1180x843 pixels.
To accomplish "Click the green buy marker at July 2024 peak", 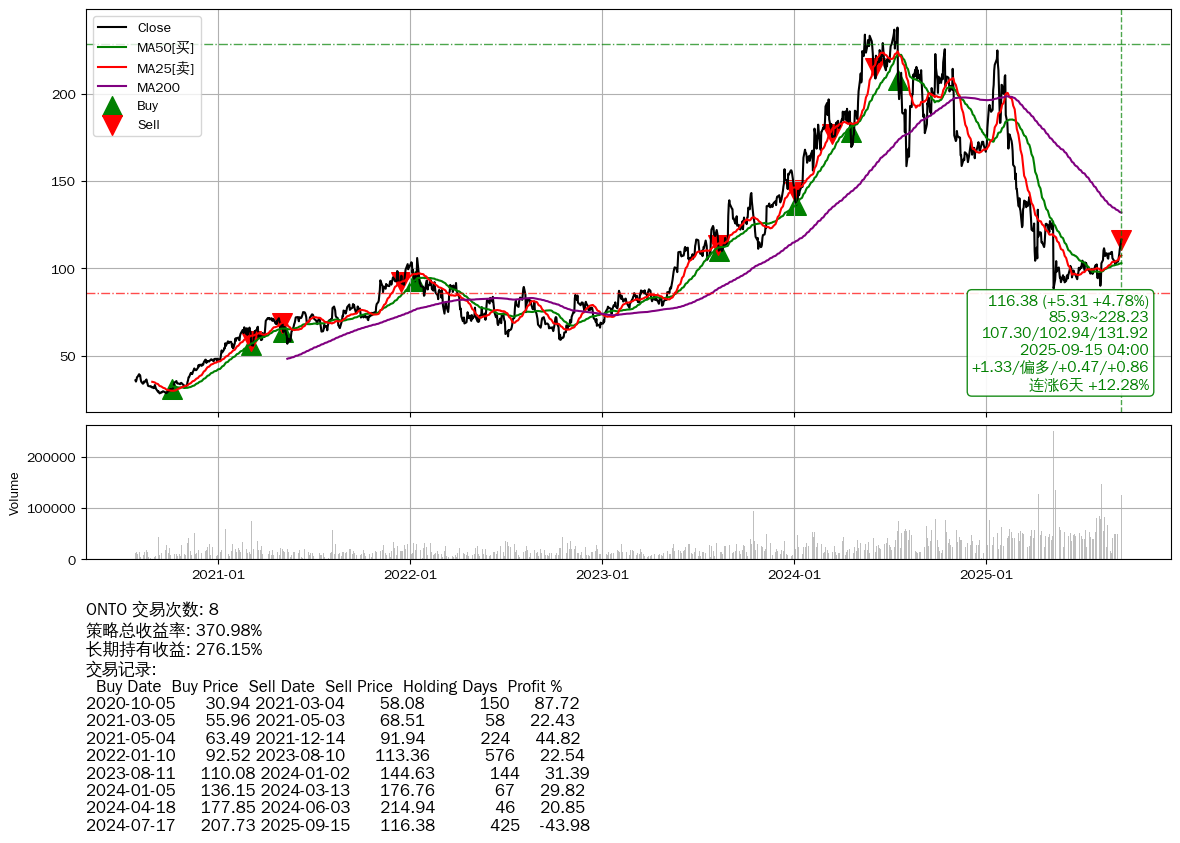I will (898, 79).
